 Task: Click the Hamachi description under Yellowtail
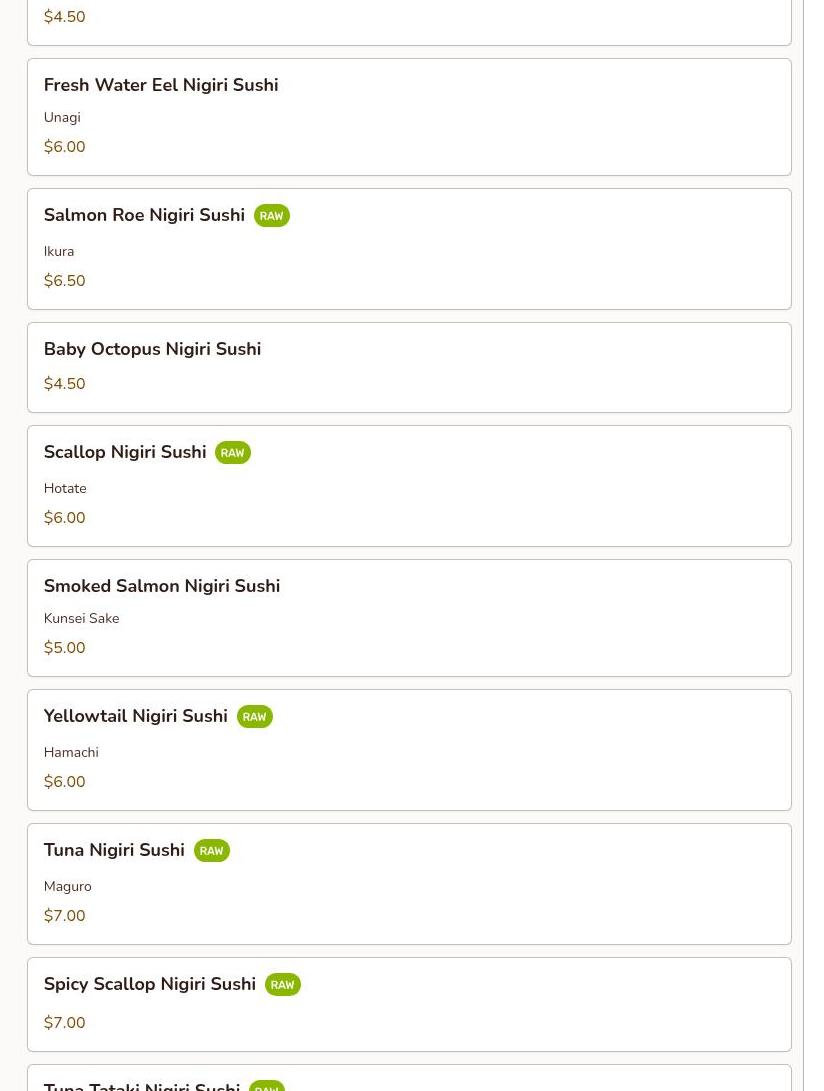[71, 752]
